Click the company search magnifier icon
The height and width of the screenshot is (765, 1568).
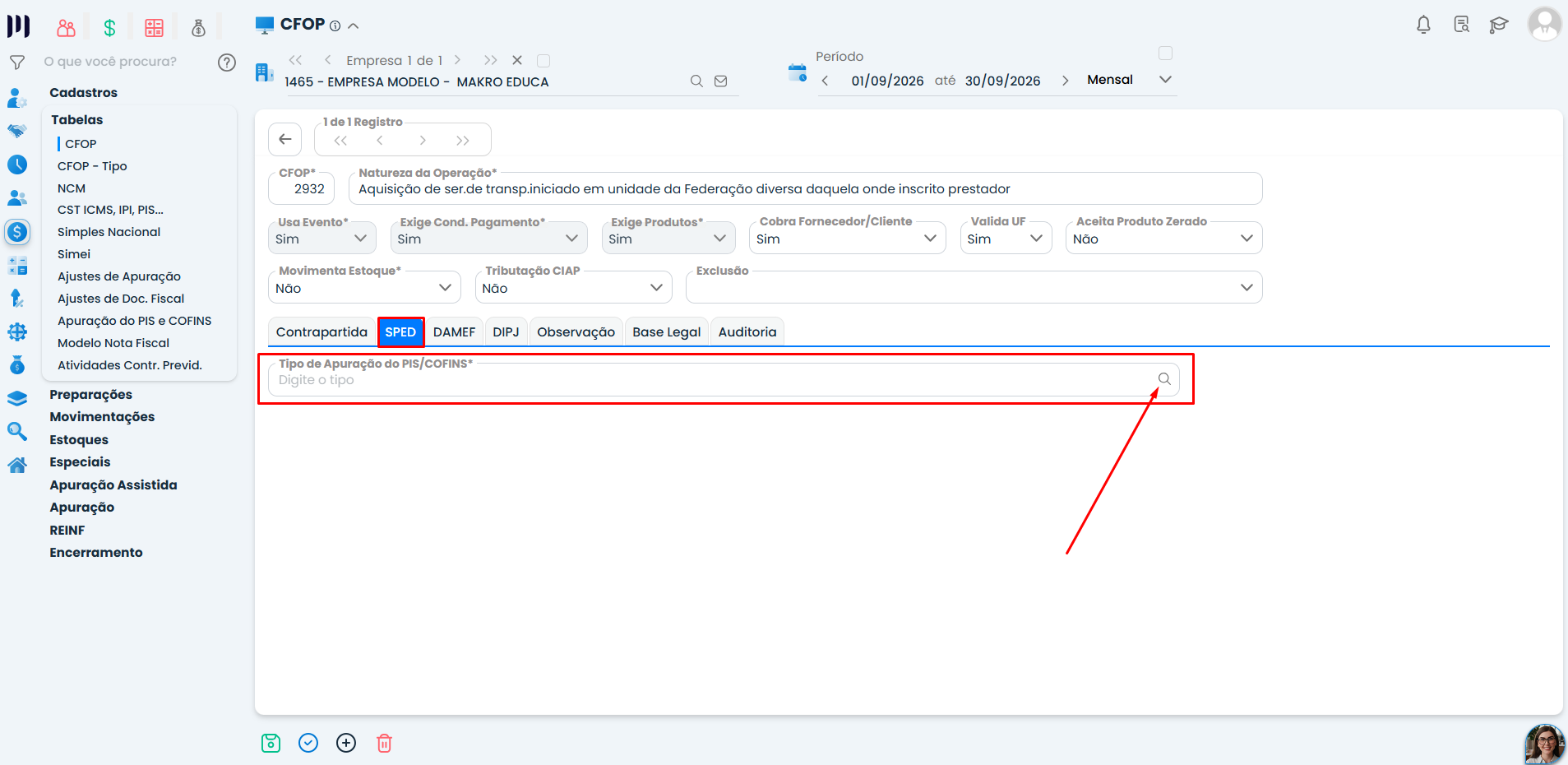[696, 81]
